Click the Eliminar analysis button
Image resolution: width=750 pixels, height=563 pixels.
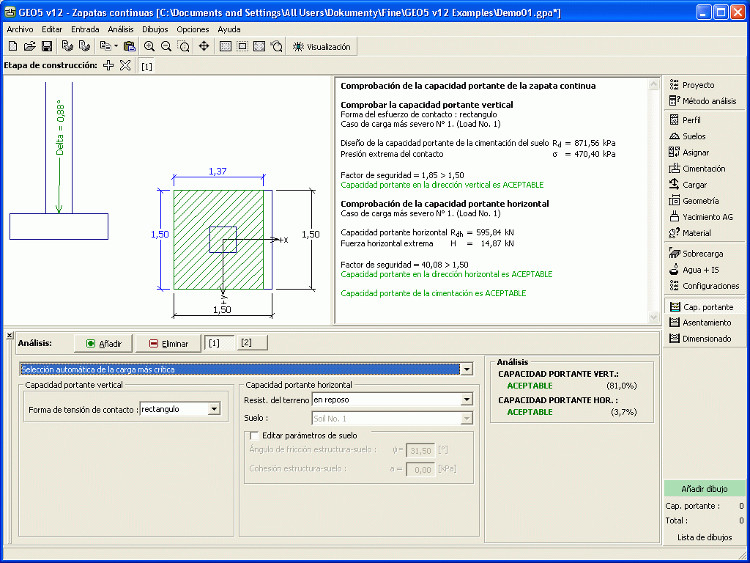click(168, 343)
